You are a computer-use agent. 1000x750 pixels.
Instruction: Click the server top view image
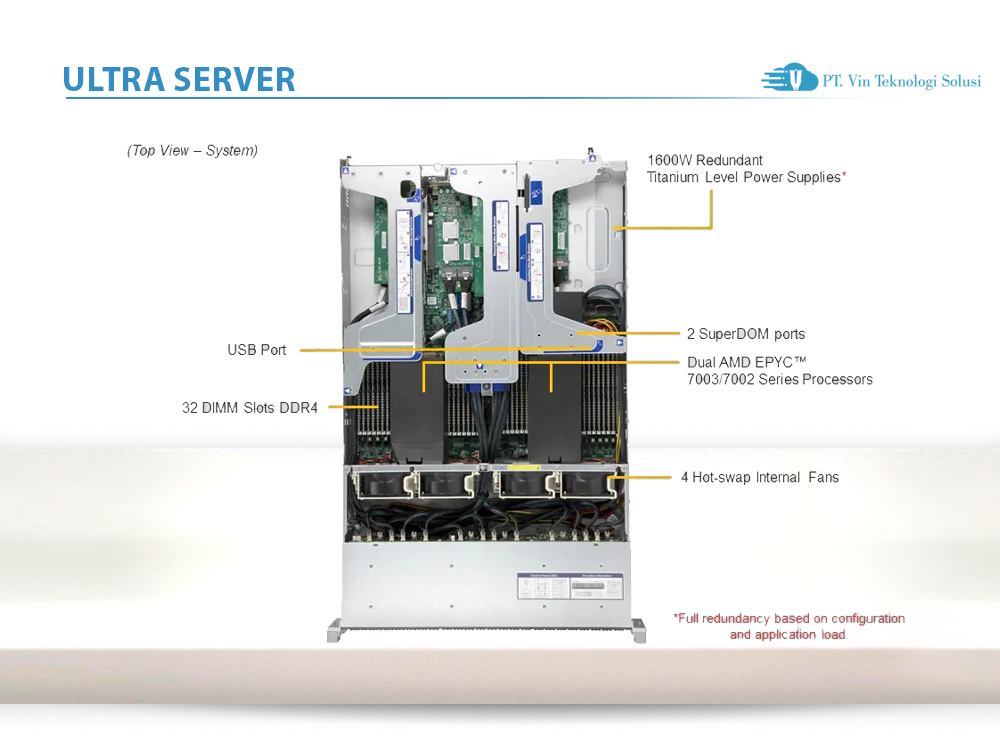pos(486,395)
